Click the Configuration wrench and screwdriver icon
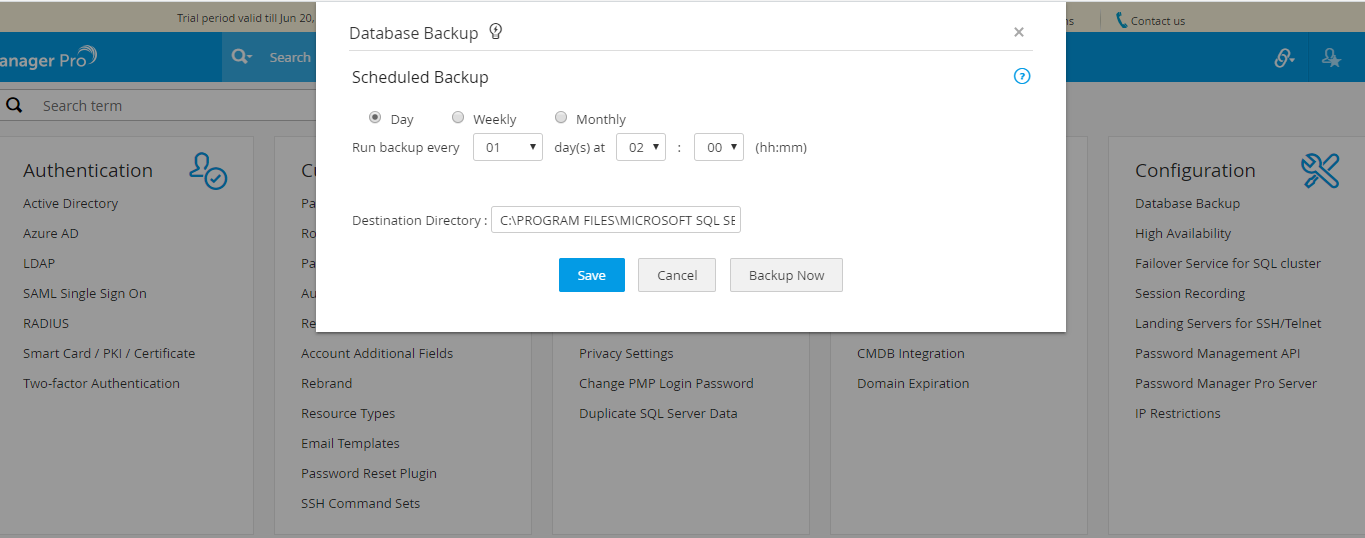Image resolution: width=1365 pixels, height=538 pixels. click(x=1320, y=171)
